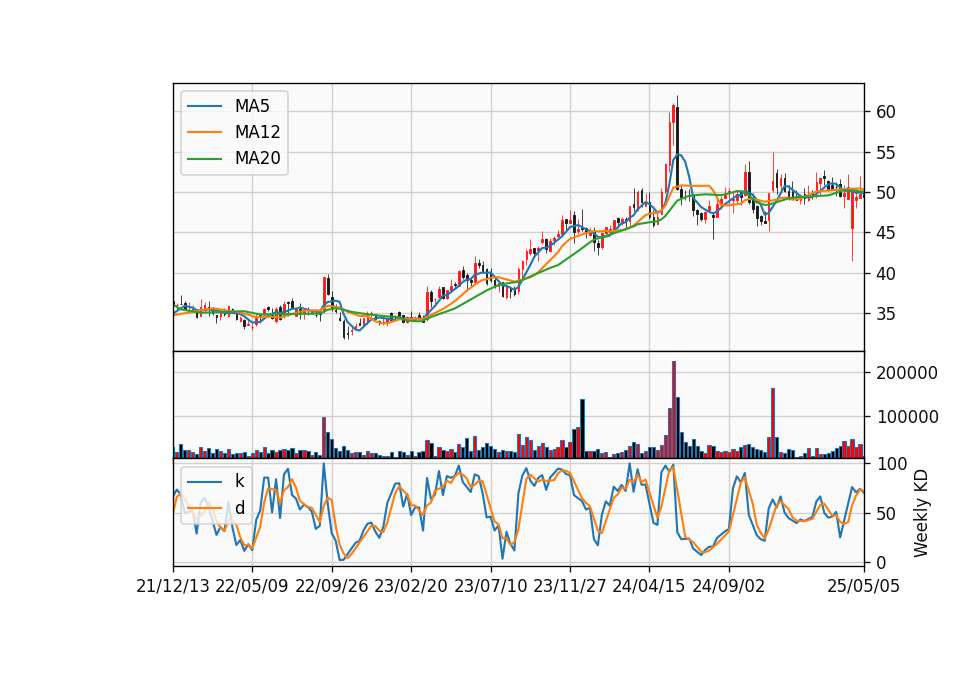Click the k legend label in KD panel
Image resolution: width=960 pixels, height=690 pixels.
239,481
